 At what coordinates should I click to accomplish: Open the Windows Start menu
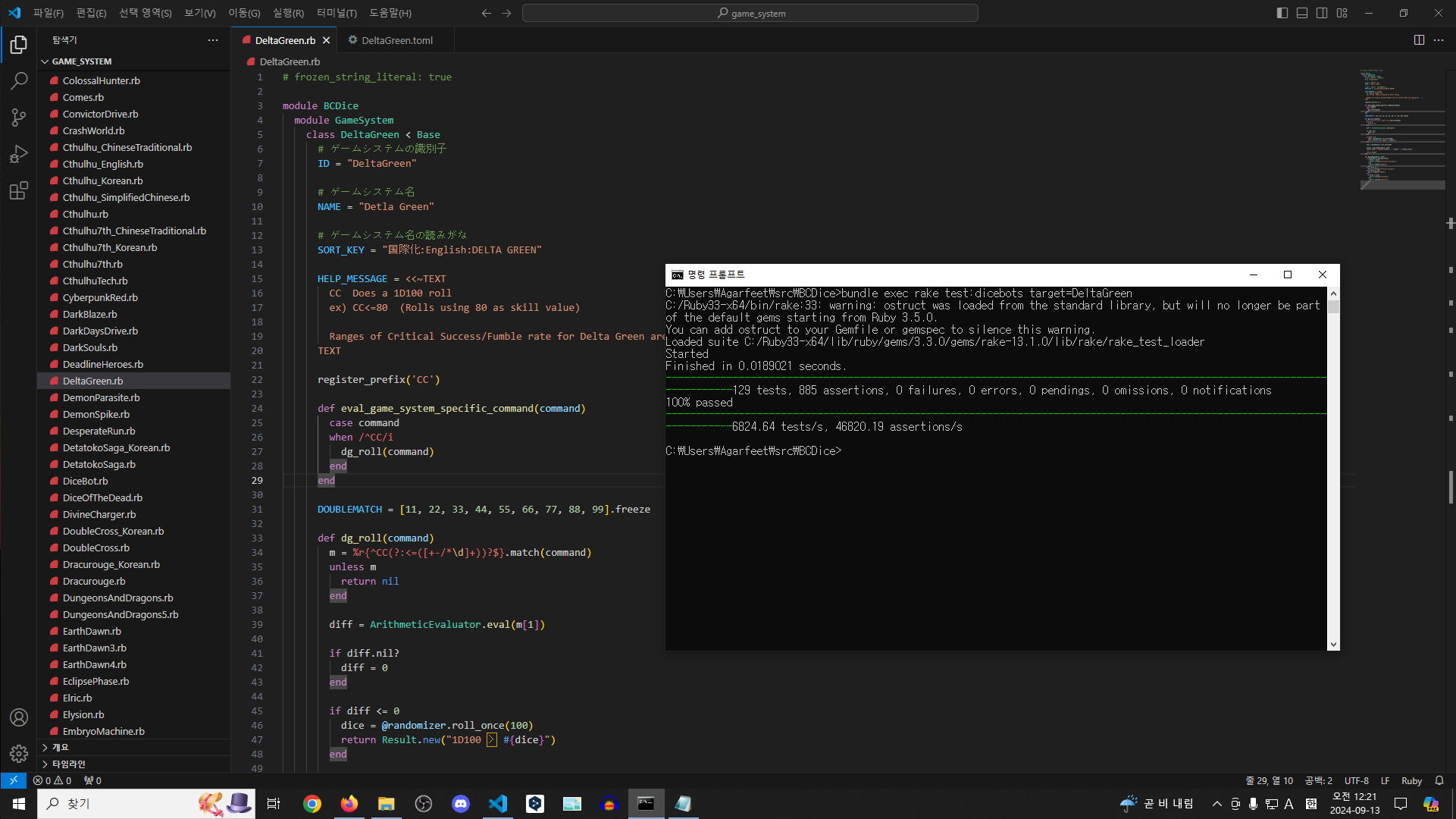pos(18,804)
